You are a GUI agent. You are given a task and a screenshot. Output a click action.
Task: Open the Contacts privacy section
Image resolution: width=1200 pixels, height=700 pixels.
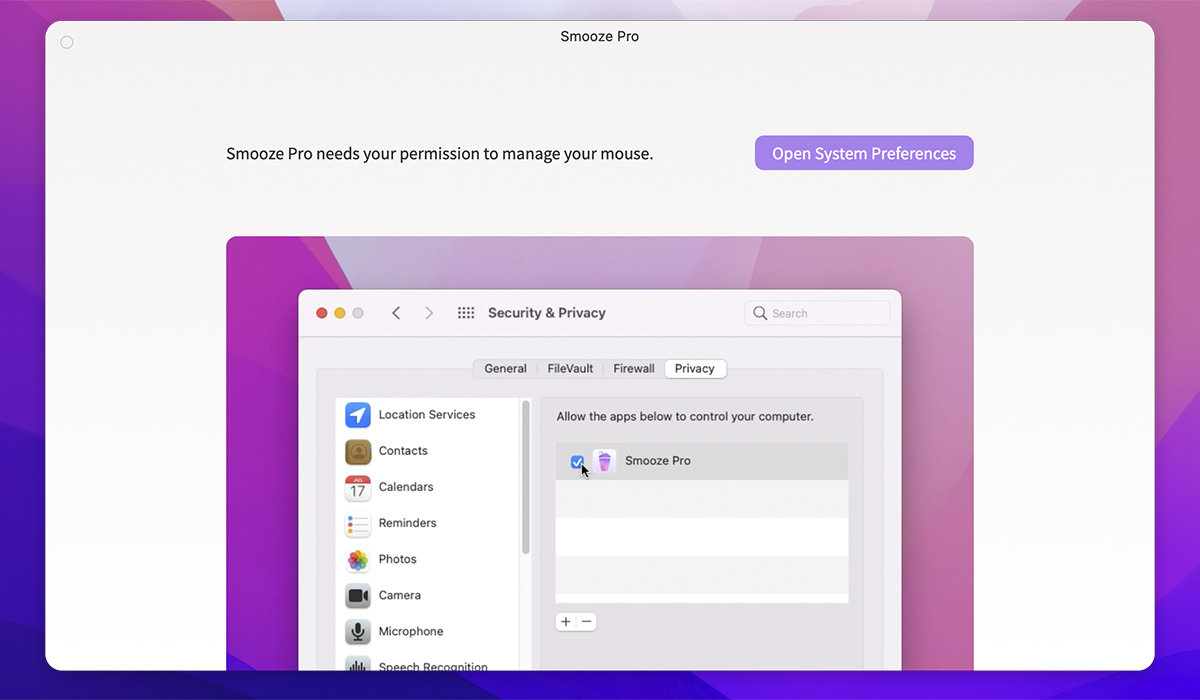pyautogui.click(x=403, y=450)
